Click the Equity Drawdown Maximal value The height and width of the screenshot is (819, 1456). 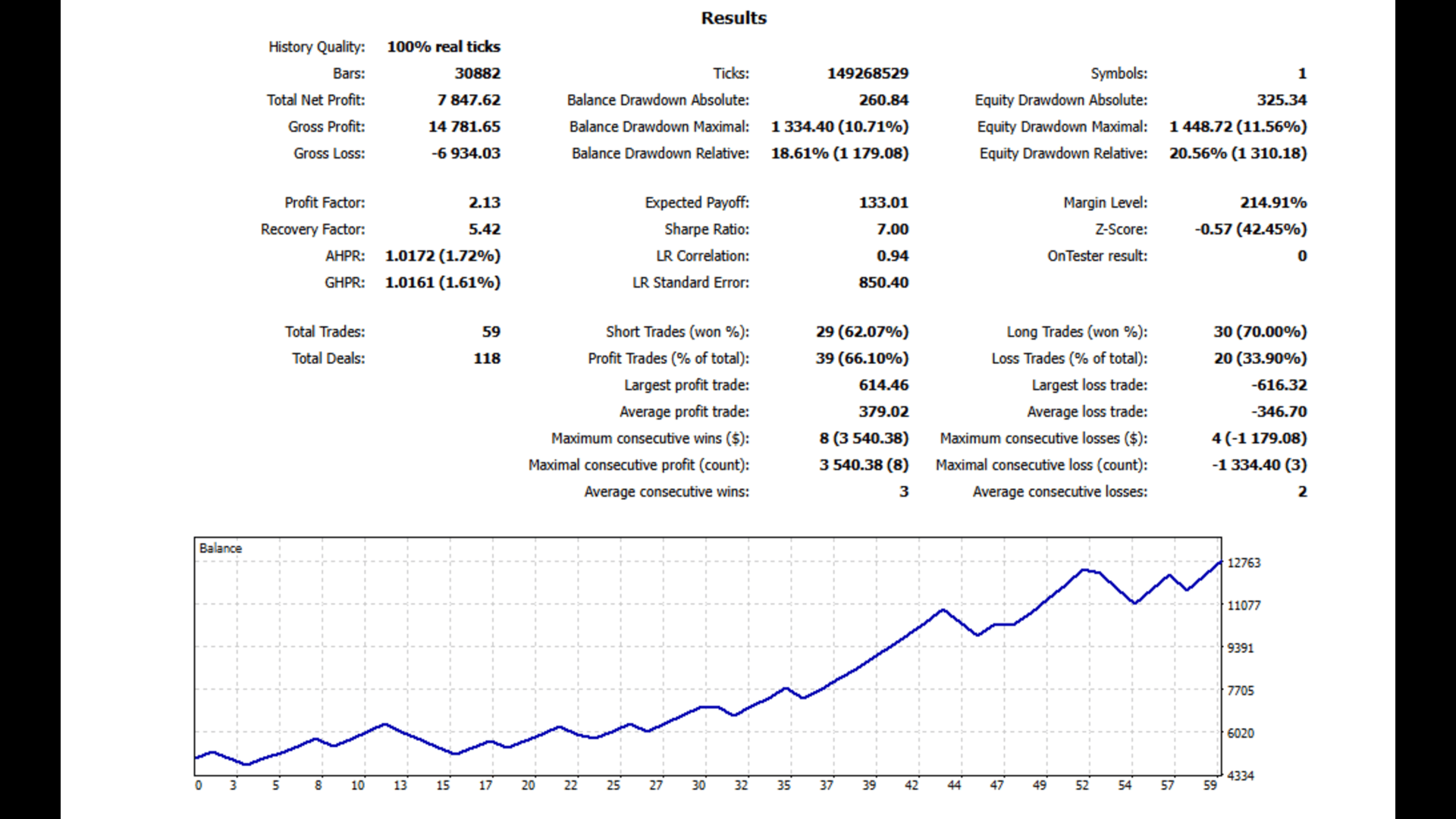coord(1238,127)
